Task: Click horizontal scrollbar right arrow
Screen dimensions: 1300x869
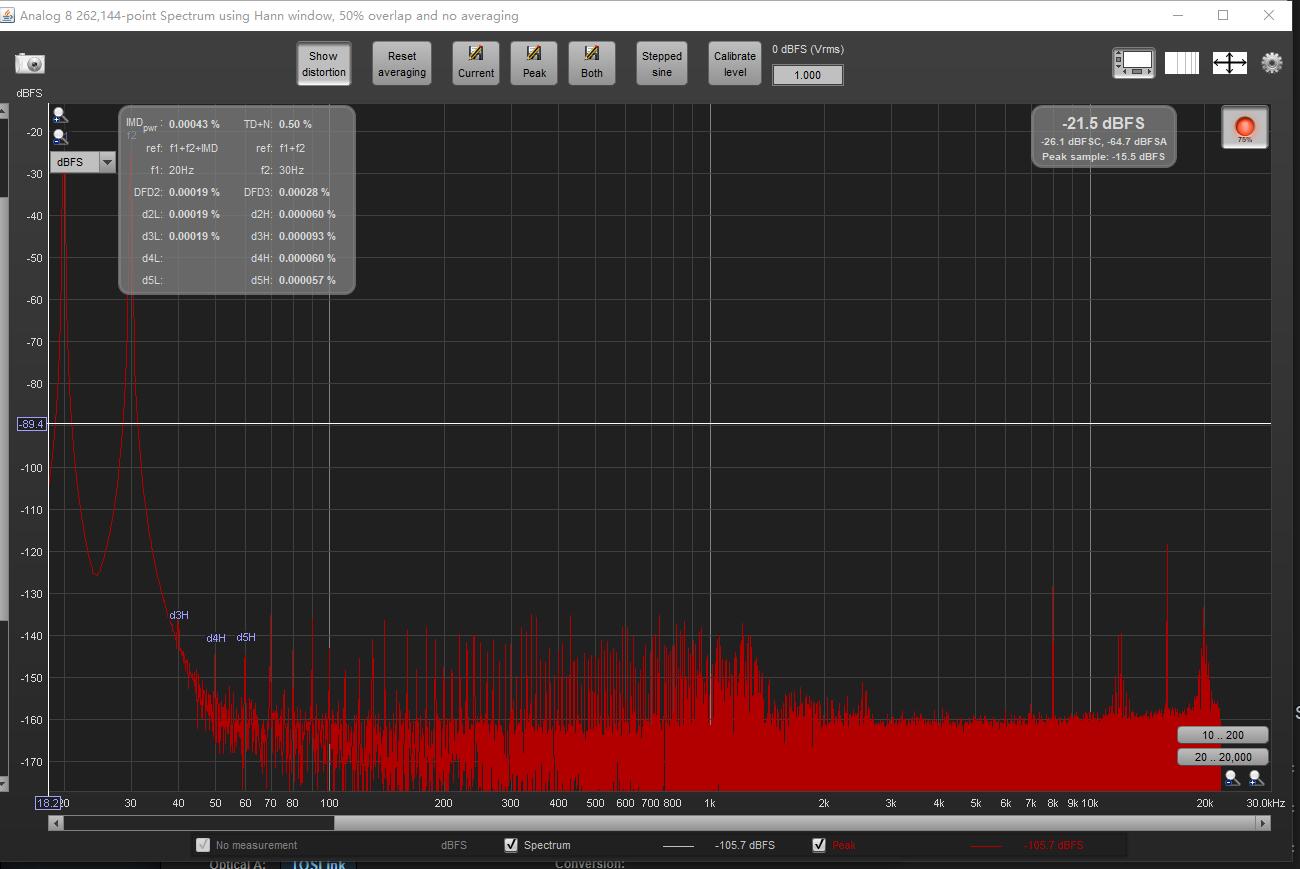Action: (1264, 823)
